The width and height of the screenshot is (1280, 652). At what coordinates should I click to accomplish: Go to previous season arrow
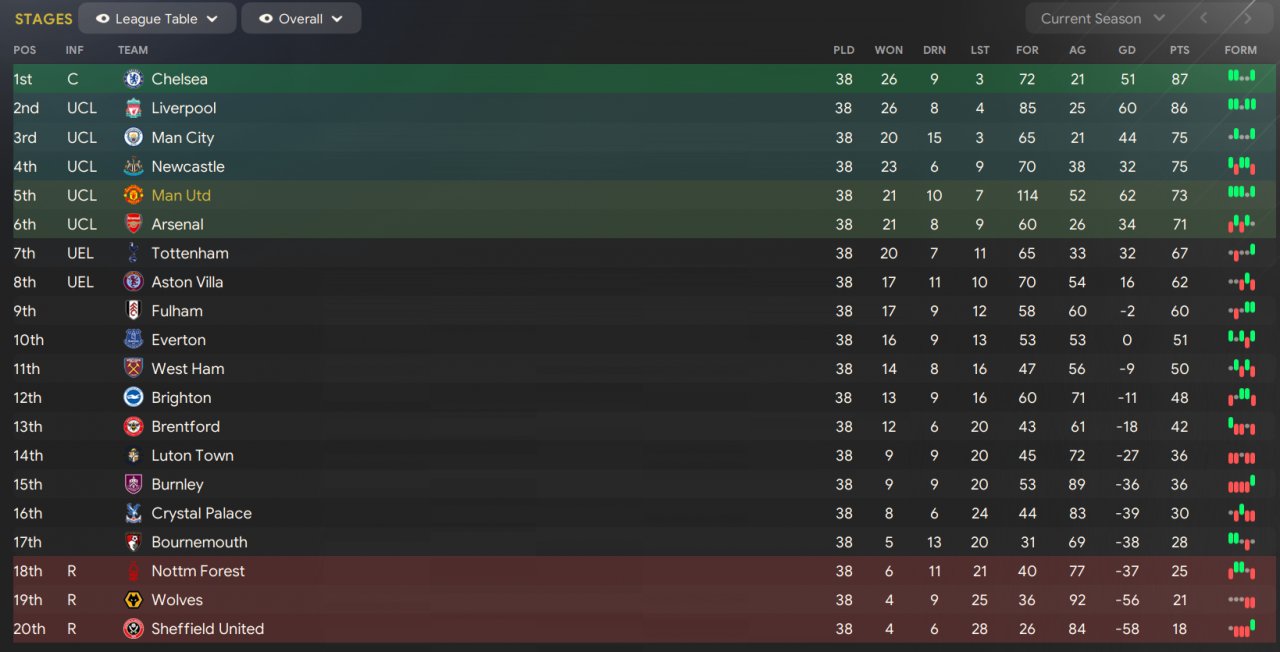[x=1204, y=19]
